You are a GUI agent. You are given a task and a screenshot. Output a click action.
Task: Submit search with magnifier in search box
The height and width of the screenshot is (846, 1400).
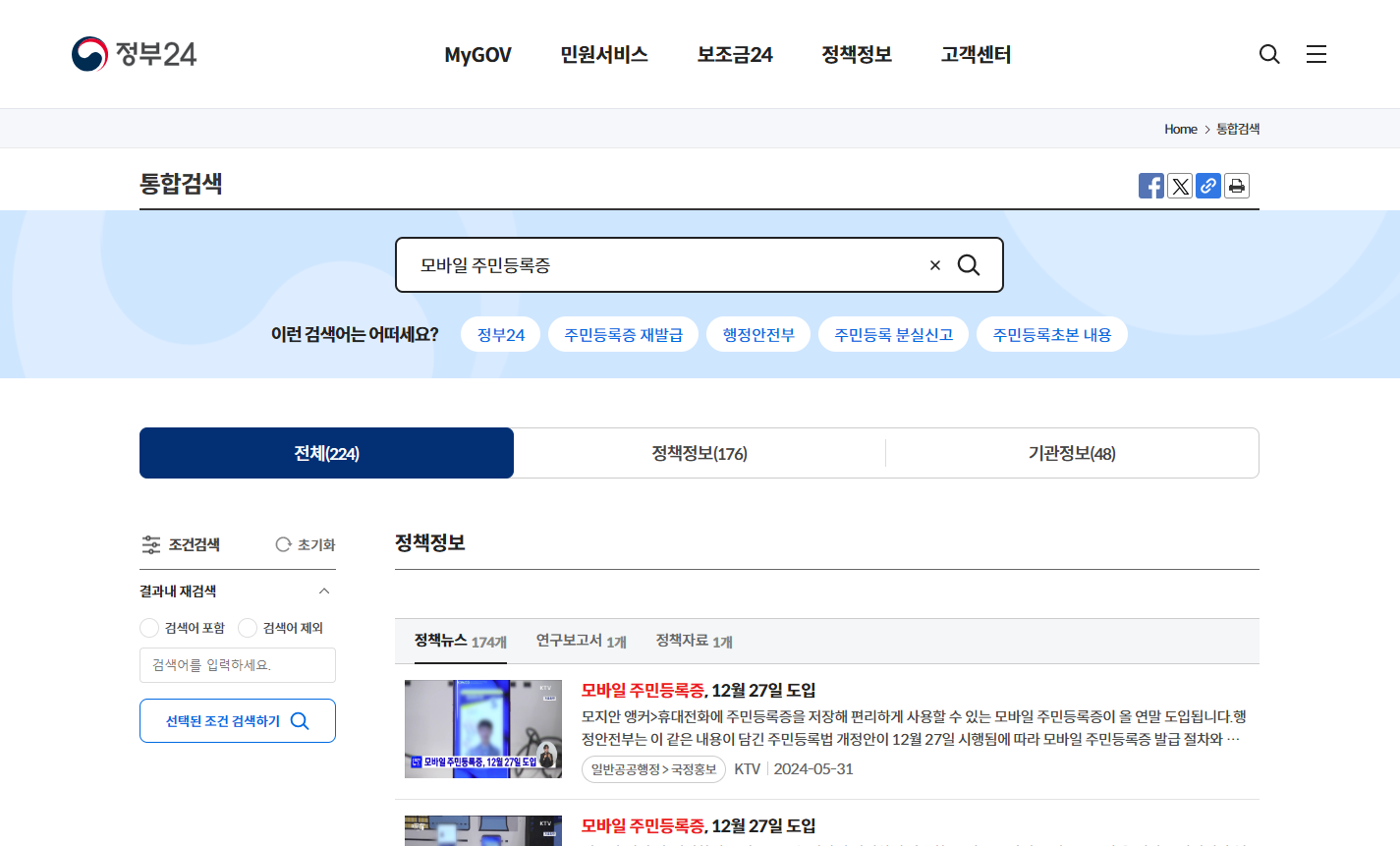pos(969,265)
